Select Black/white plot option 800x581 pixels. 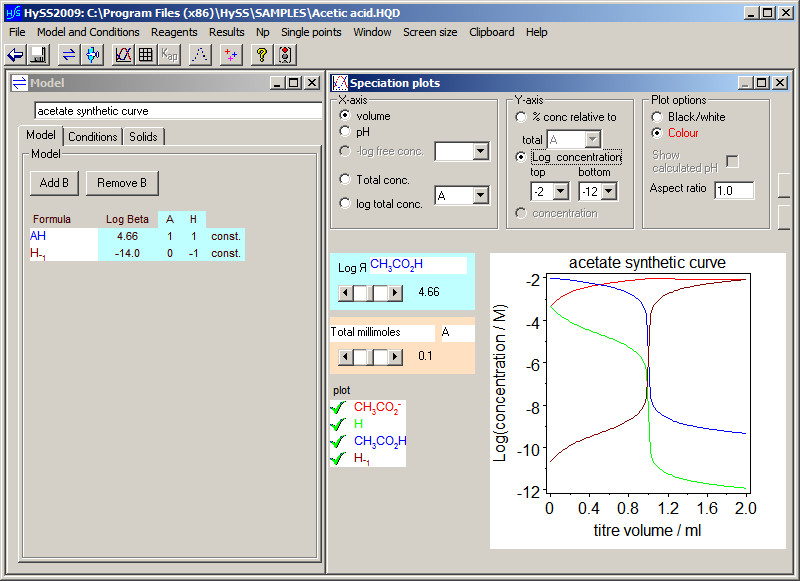[657, 117]
